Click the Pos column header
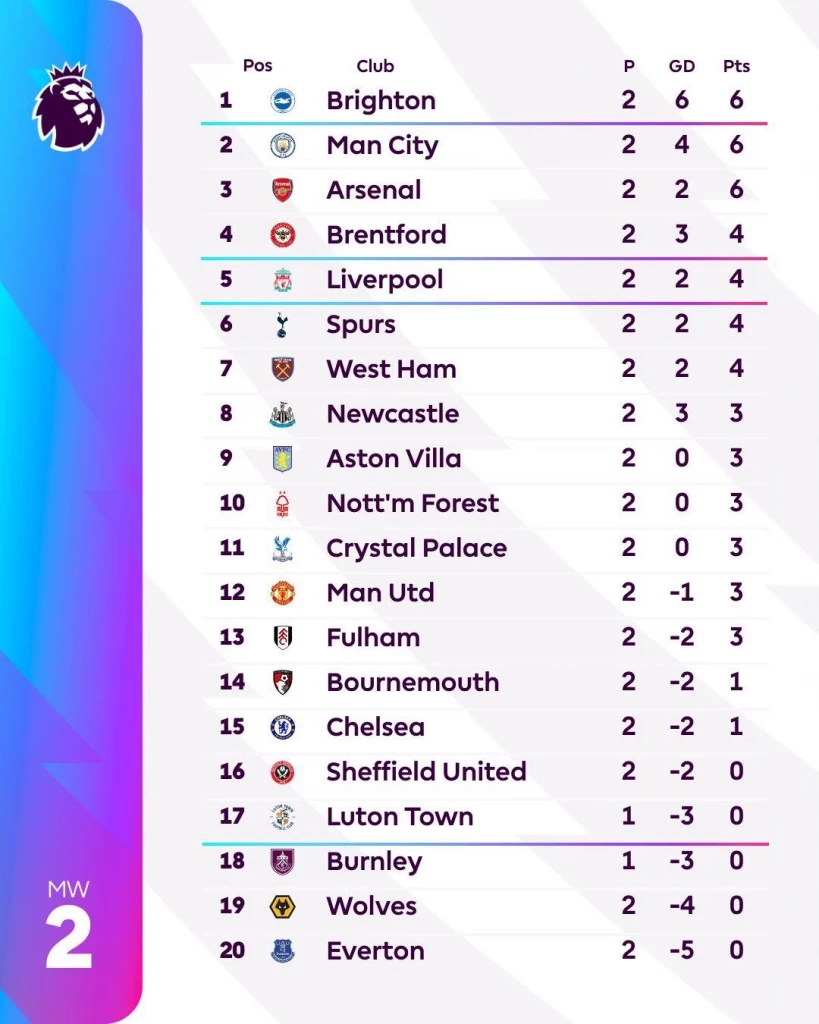The height and width of the screenshot is (1024, 819). [x=257, y=67]
